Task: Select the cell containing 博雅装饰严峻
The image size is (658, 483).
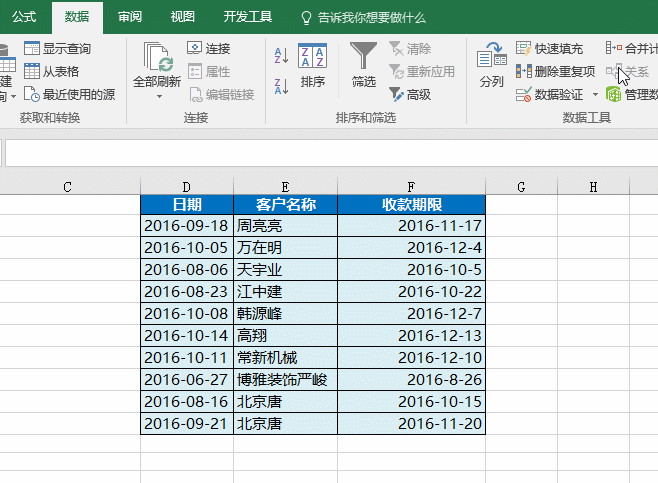Action: [285, 380]
